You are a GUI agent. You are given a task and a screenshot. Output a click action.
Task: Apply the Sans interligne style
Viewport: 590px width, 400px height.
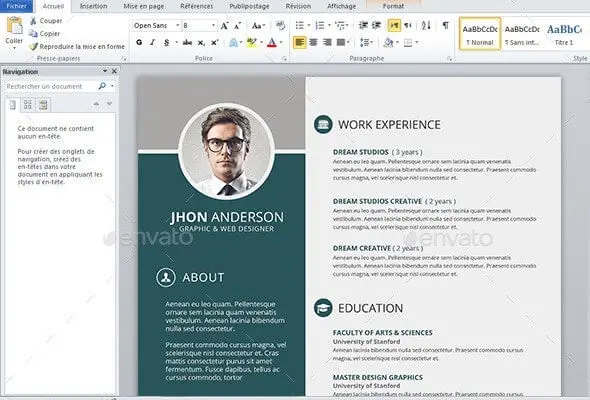[x=522, y=33]
